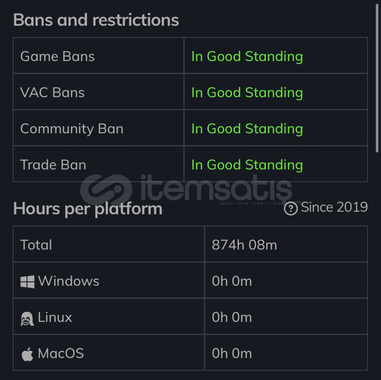Image resolution: width=381 pixels, height=380 pixels.
Task: Click the Windows logo icon
Action: point(27,282)
